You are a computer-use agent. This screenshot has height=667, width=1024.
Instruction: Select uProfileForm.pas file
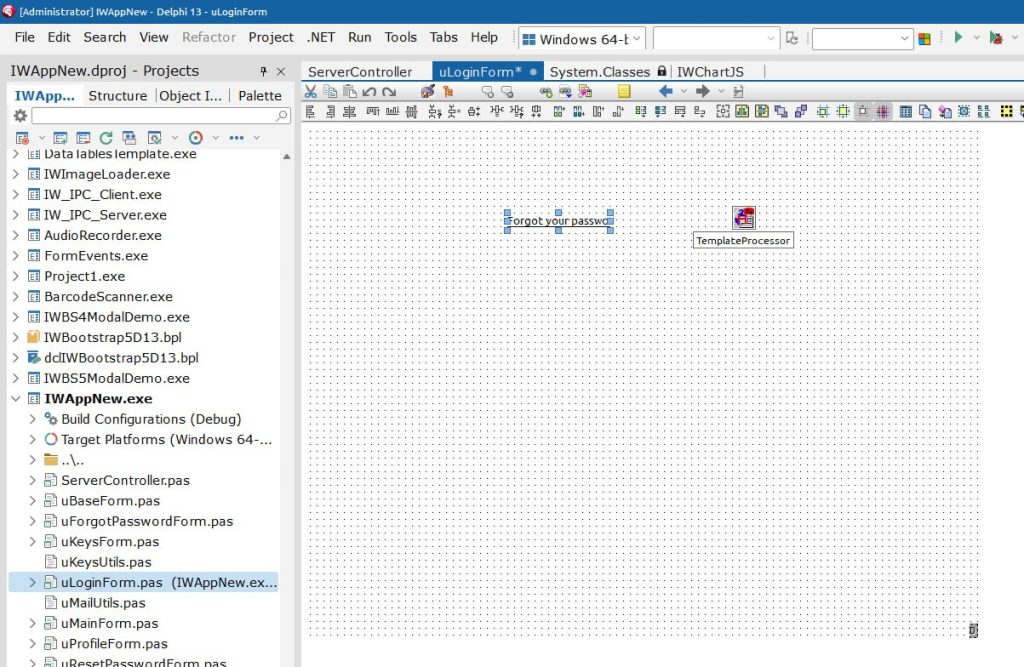114,643
